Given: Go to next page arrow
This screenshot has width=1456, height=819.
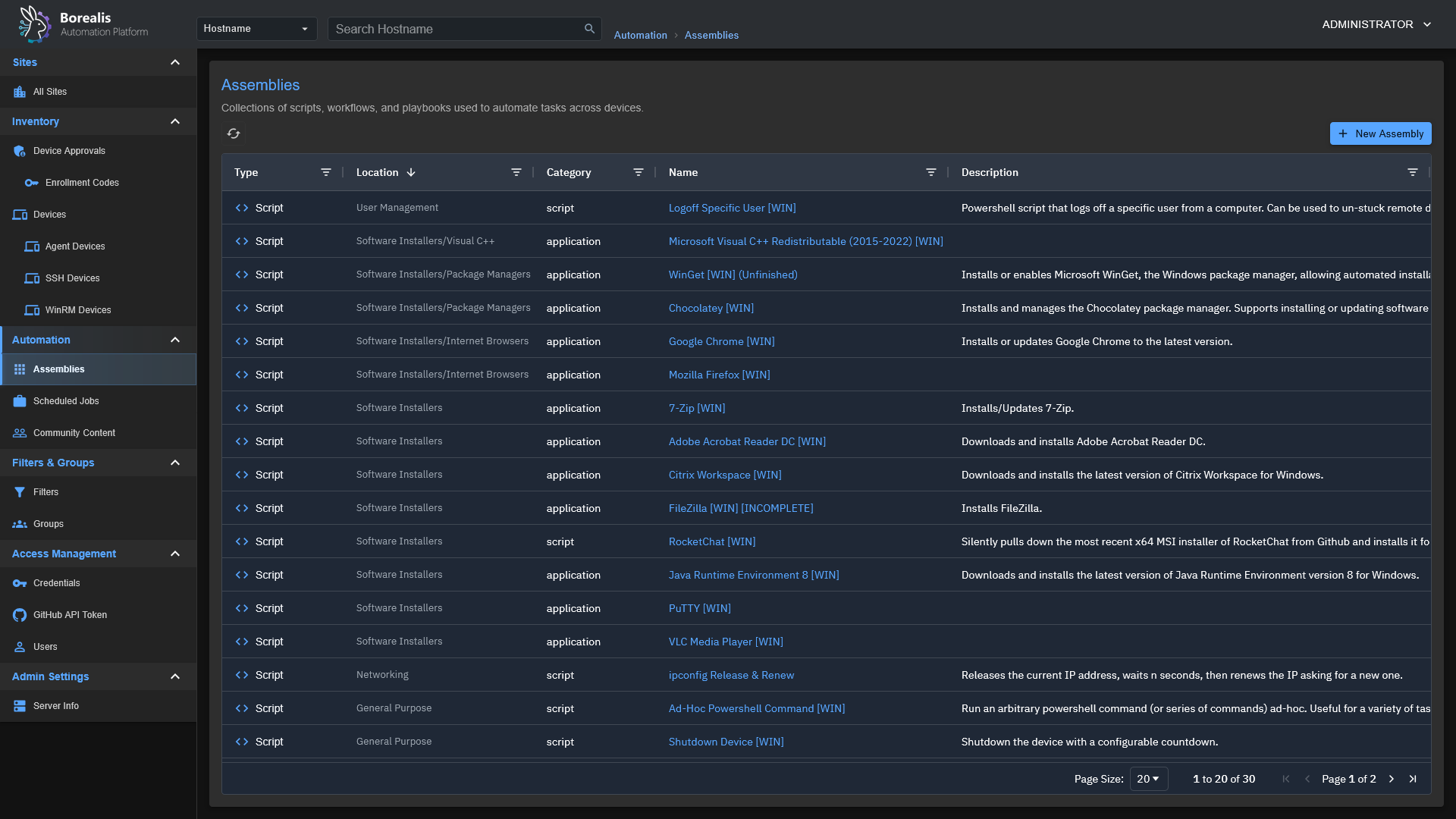Looking at the screenshot, I should (1392, 779).
